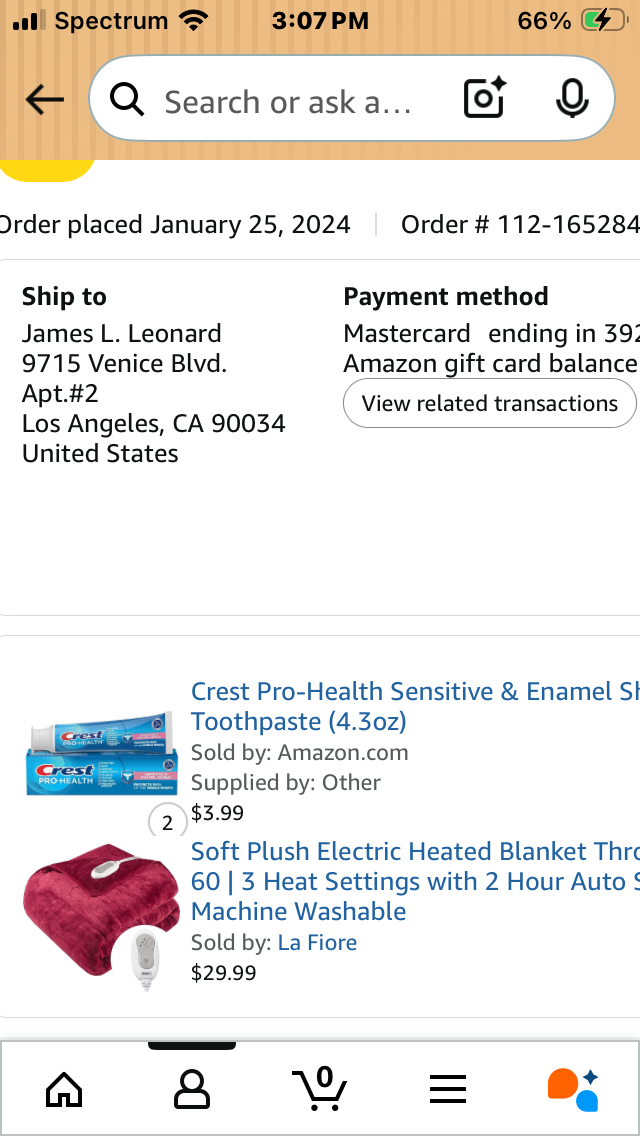Tap the red heated blanket image
The image size is (640, 1136).
point(101,916)
